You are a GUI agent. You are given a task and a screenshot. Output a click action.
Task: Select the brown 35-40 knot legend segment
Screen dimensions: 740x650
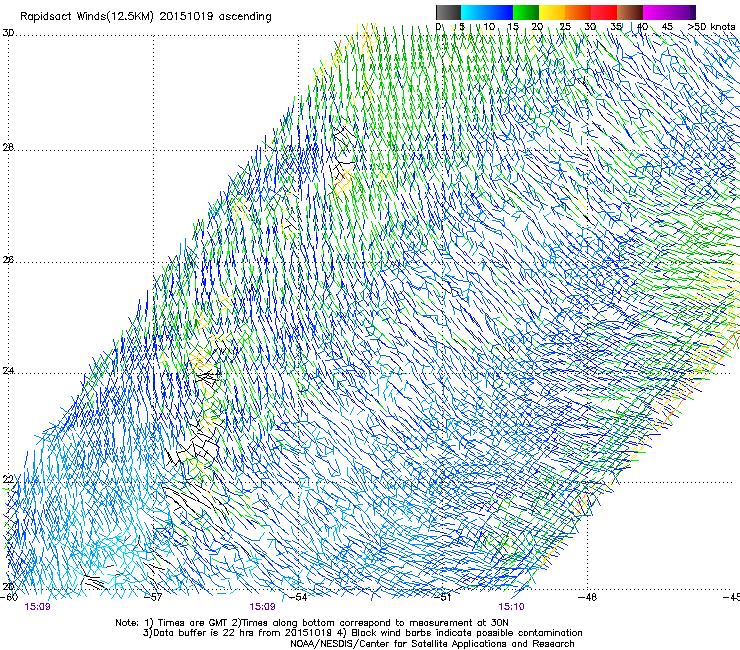[630, 12]
